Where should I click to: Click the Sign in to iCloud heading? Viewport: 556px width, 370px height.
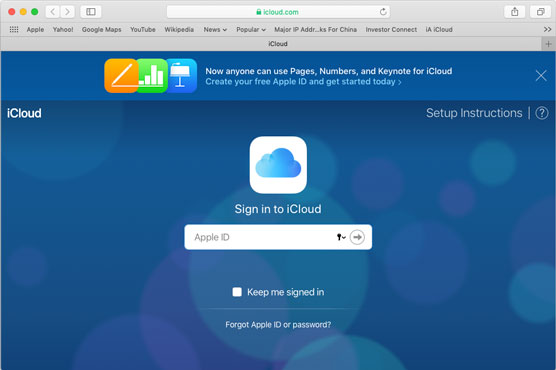[x=278, y=209]
